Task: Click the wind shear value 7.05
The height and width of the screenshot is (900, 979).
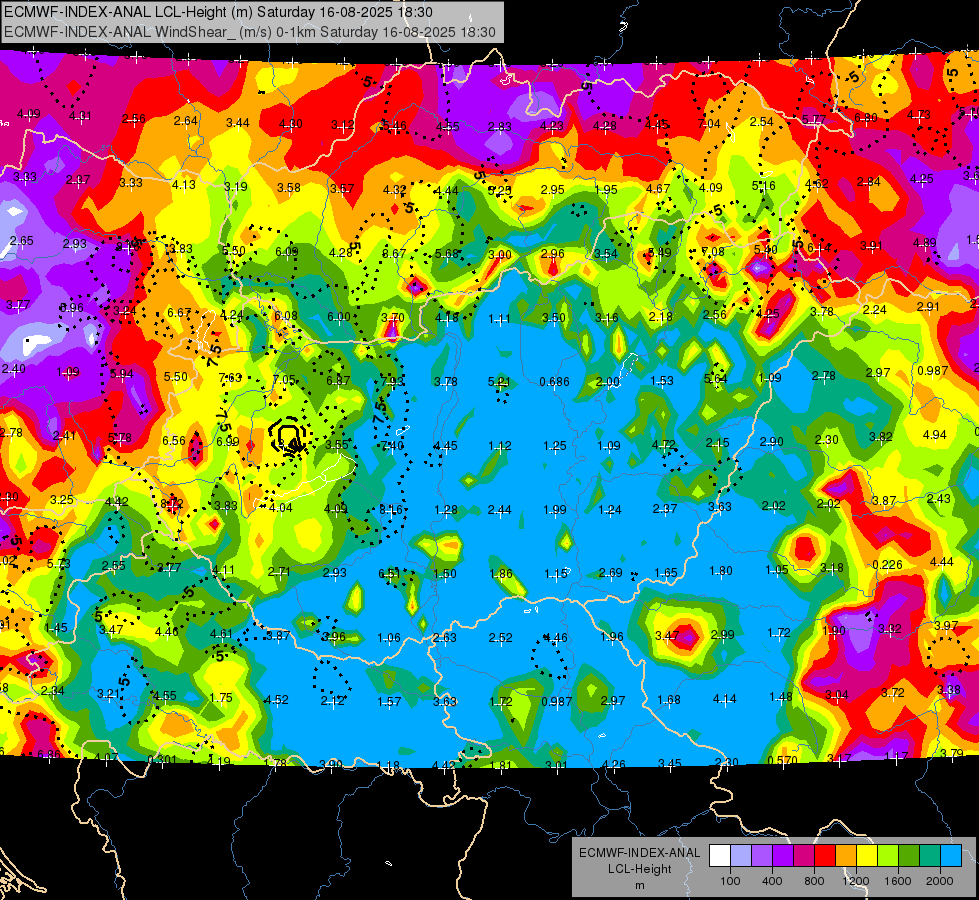Action: click(283, 380)
